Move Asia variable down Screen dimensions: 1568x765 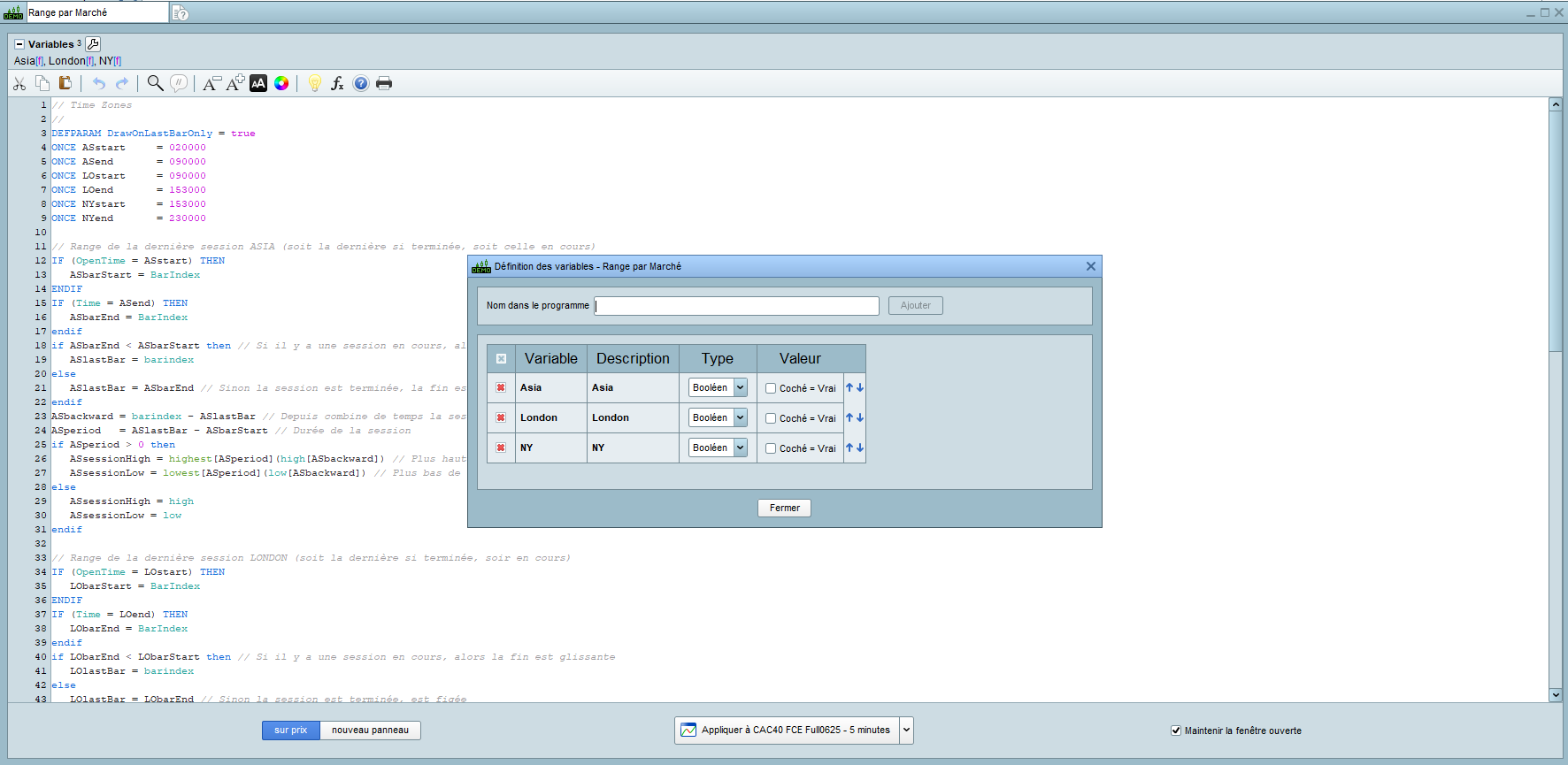(860, 387)
